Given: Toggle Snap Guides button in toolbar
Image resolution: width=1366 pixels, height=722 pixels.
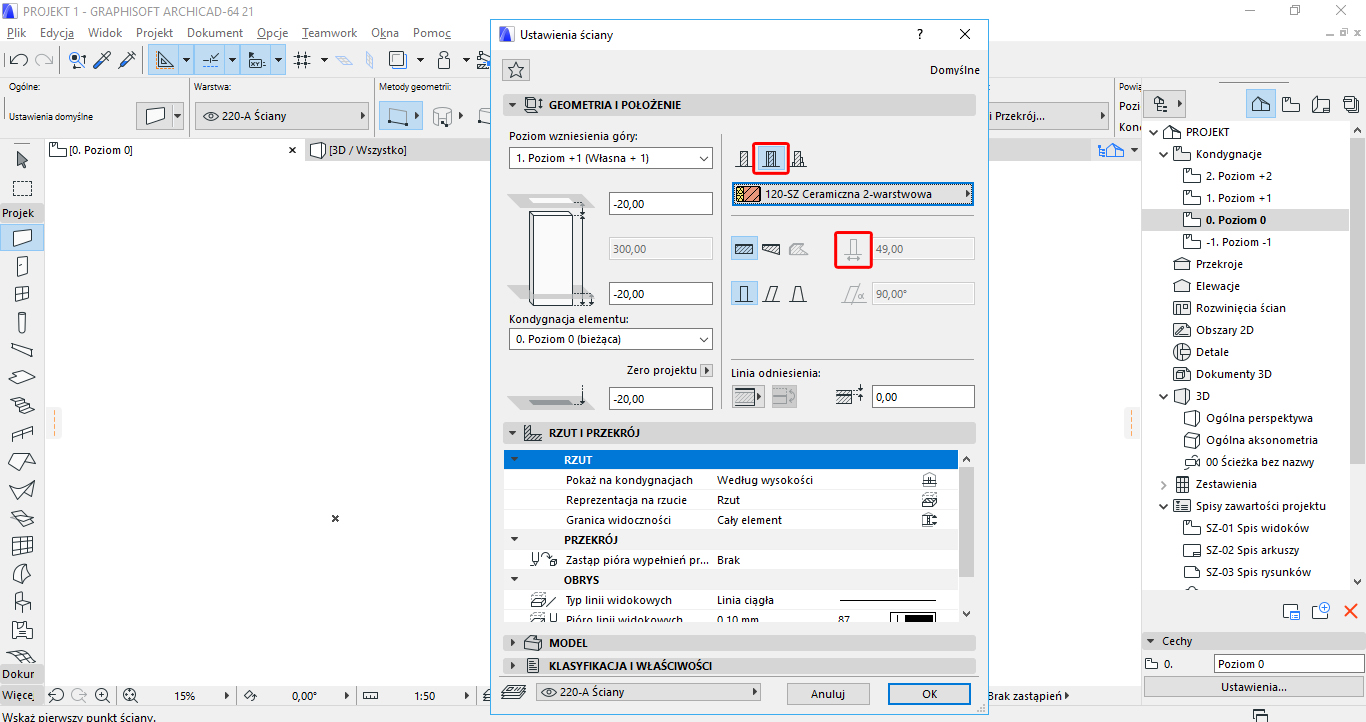Looking at the screenshot, I should [x=210, y=60].
